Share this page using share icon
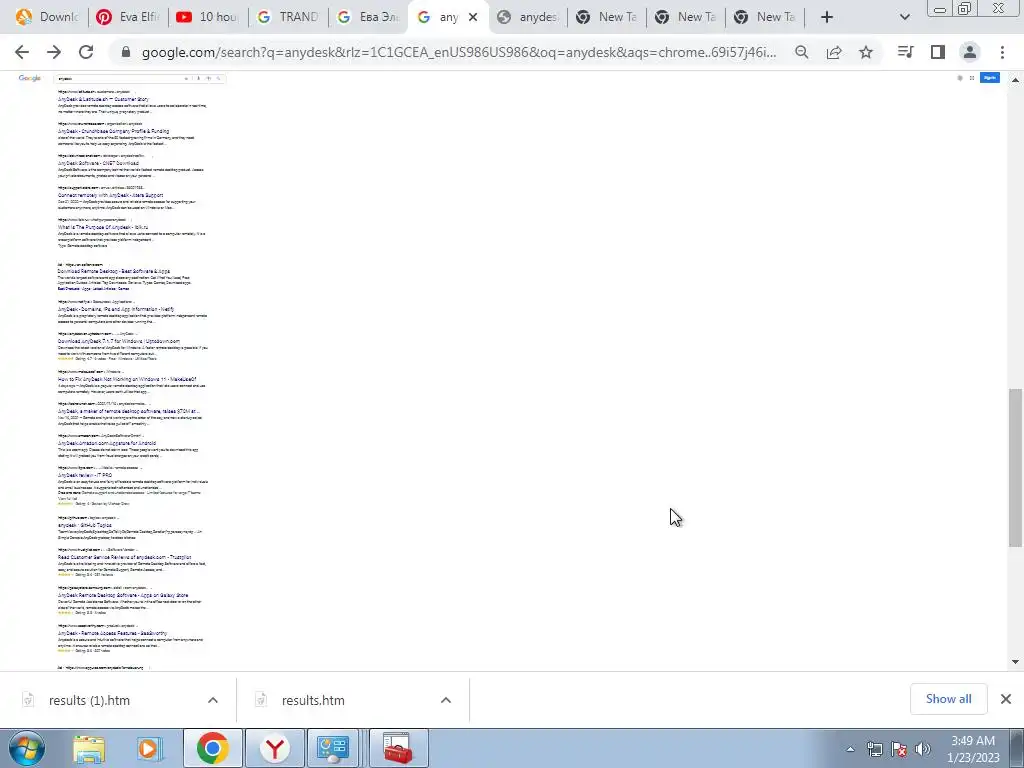Viewport: 1024px width, 768px height. pyautogui.click(x=834, y=52)
